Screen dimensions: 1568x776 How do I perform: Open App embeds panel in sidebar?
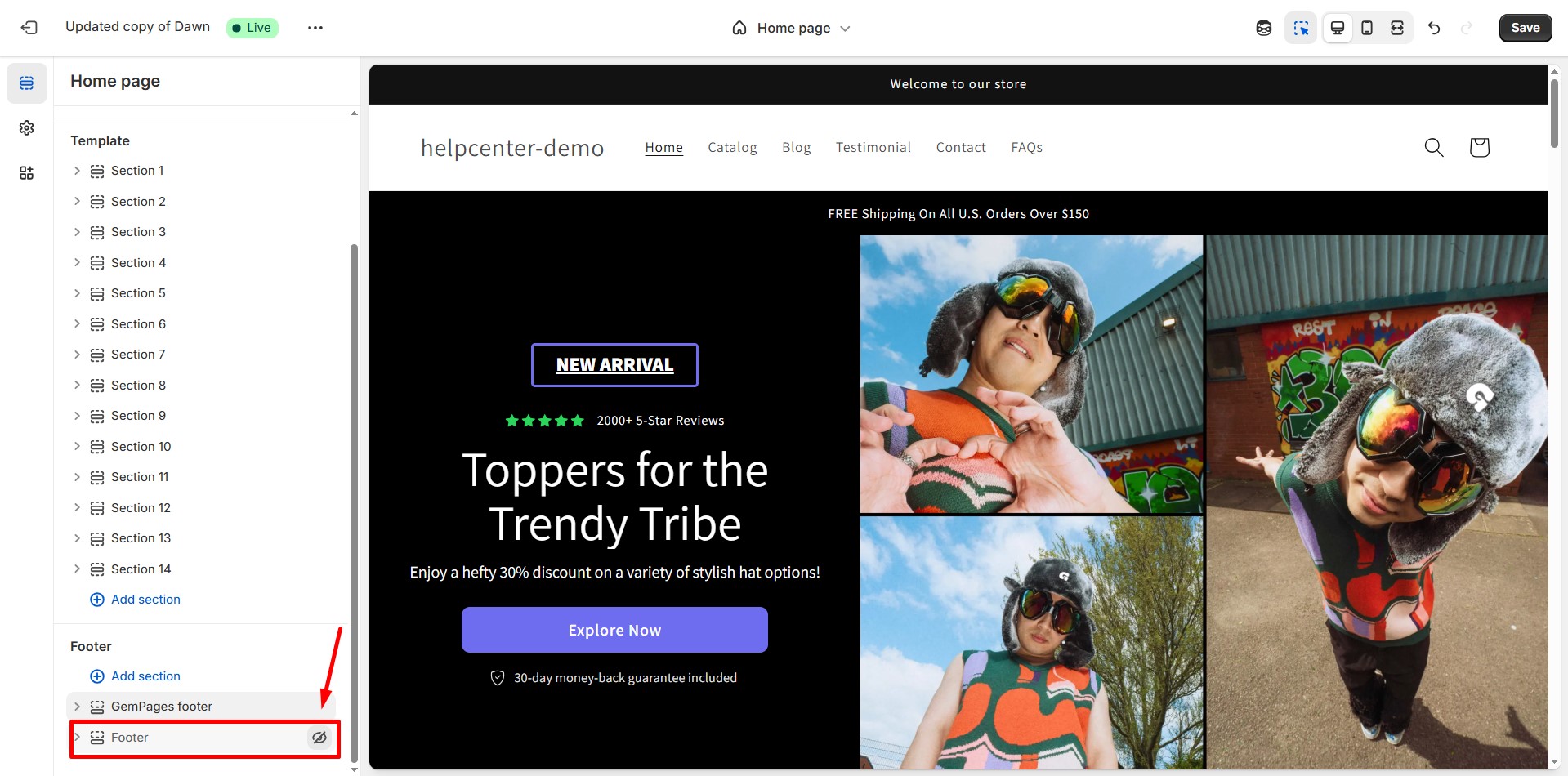pos(26,172)
